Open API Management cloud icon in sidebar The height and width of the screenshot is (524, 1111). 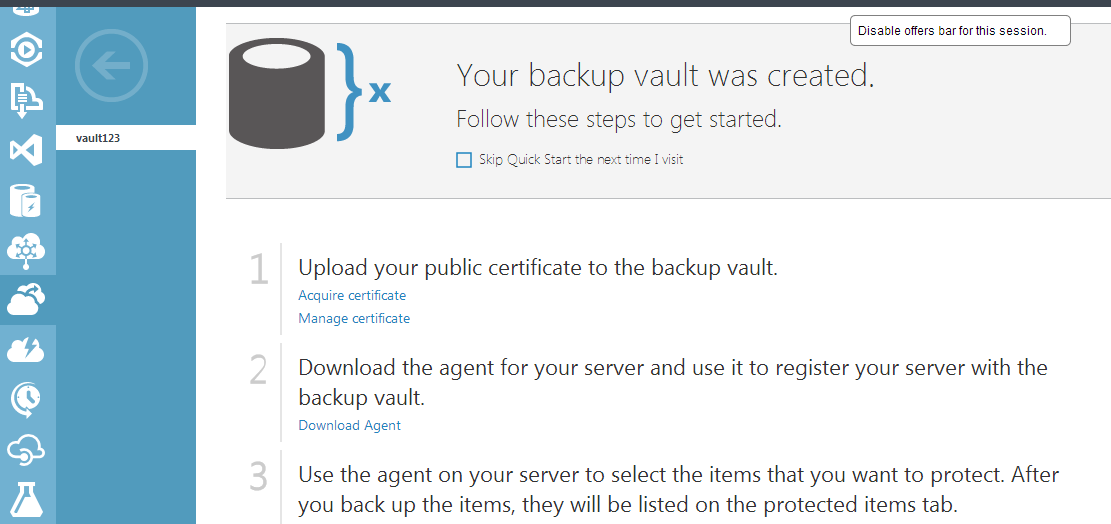[x=27, y=450]
